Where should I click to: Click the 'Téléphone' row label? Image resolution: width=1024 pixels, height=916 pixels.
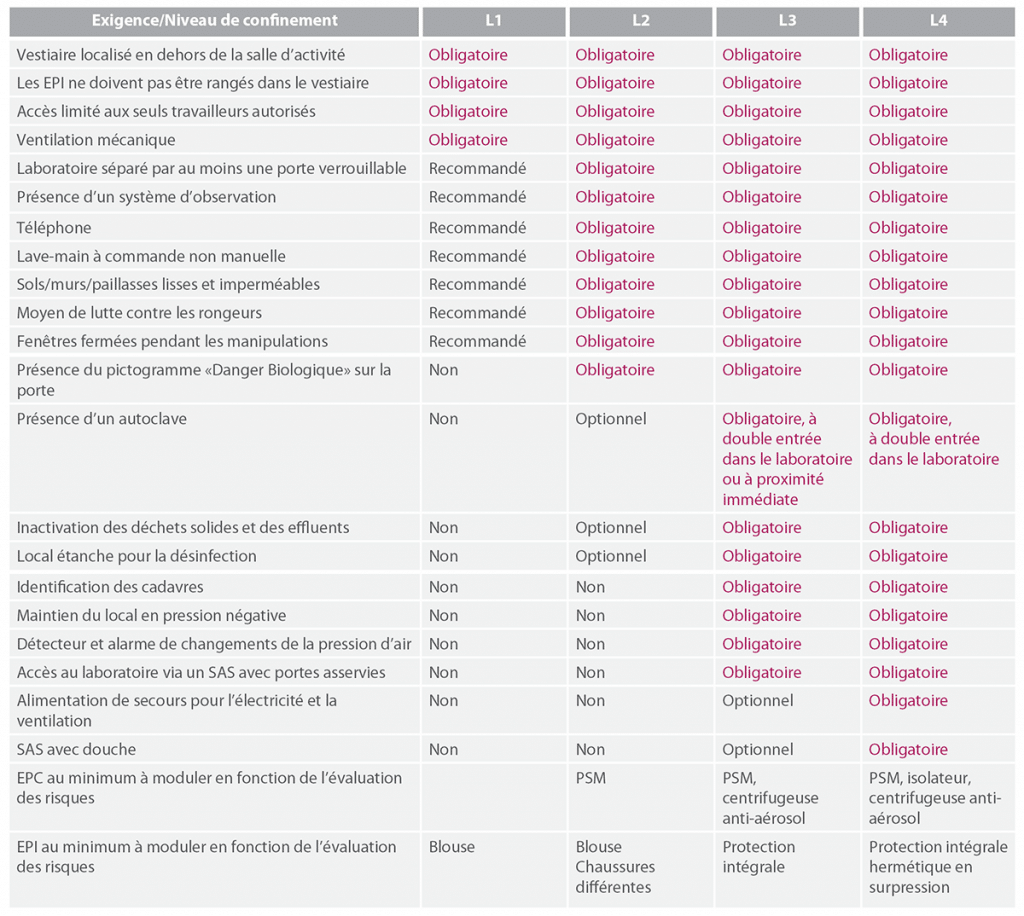coord(54,228)
